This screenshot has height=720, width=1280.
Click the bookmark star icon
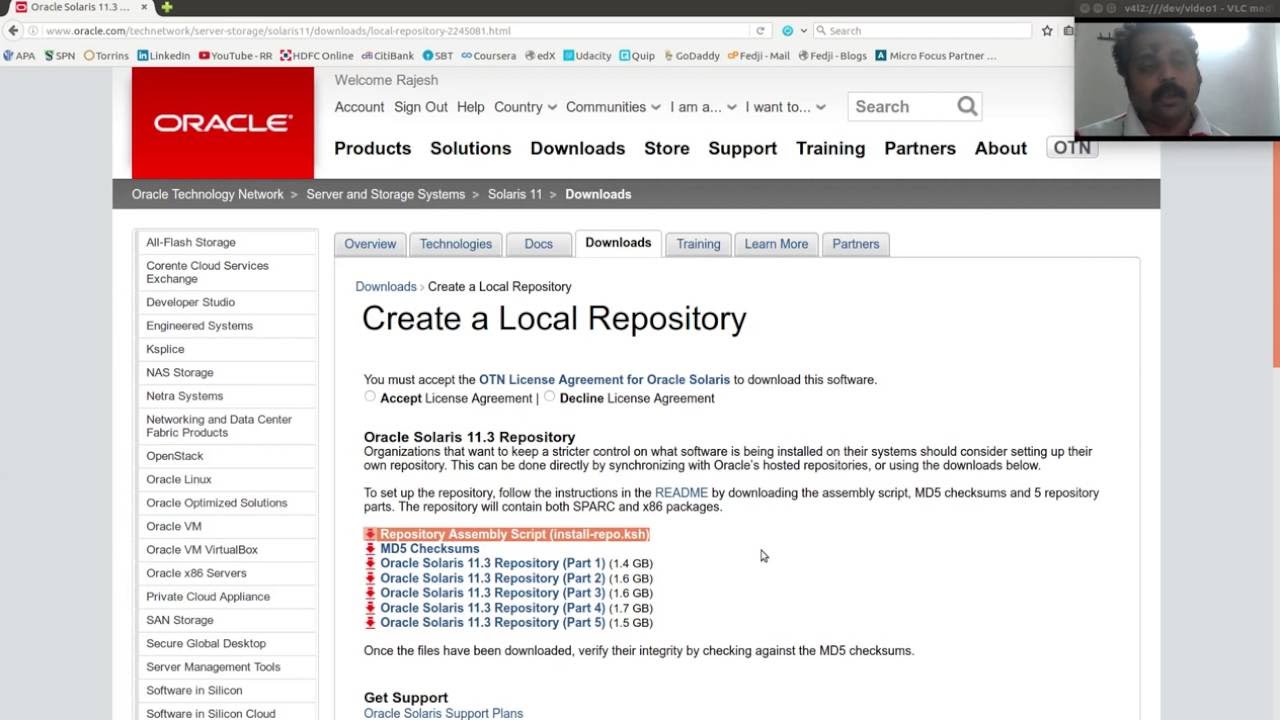click(1047, 31)
